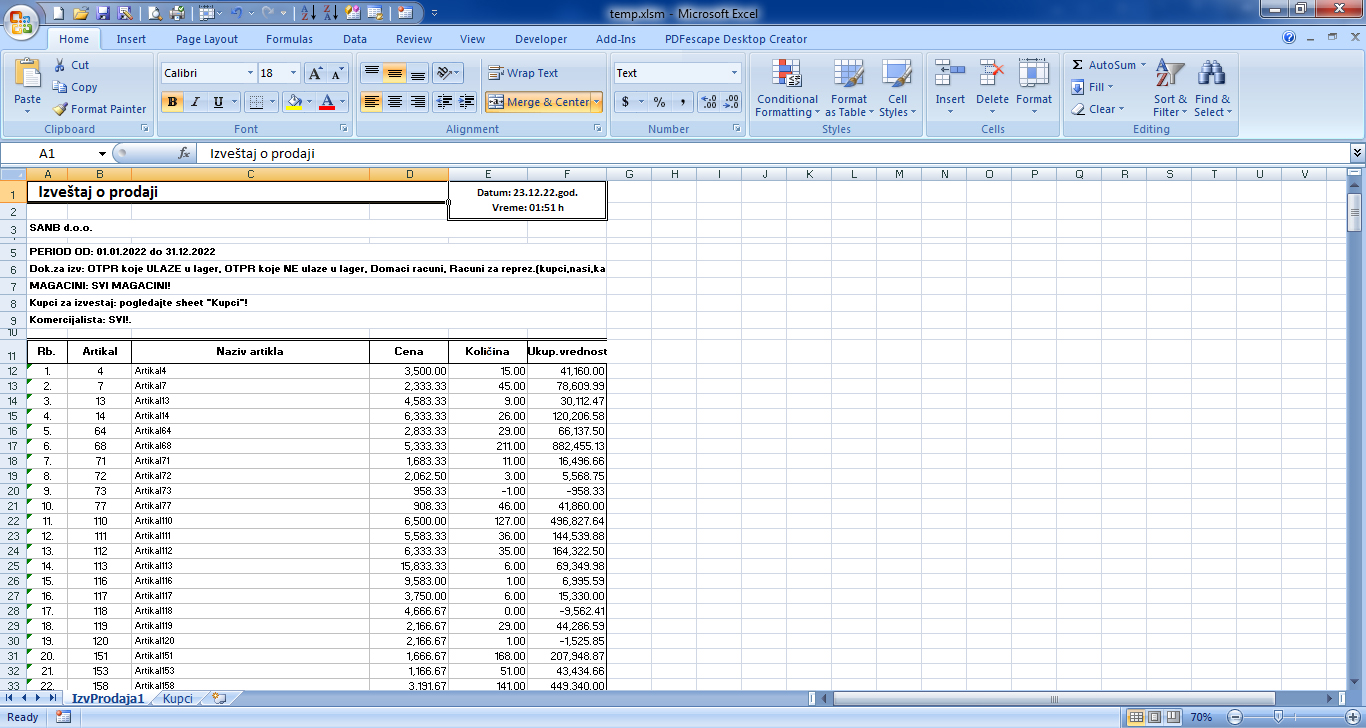1366x728 pixels.
Task: Save the workbook via floppy disk icon
Action: (102, 13)
